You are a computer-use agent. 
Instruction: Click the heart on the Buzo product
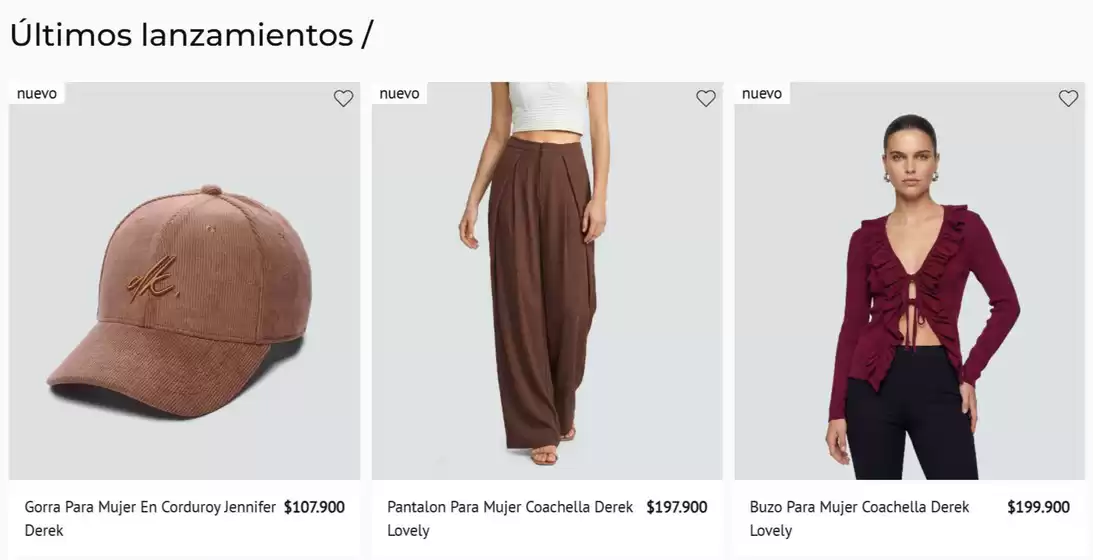click(x=1068, y=98)
